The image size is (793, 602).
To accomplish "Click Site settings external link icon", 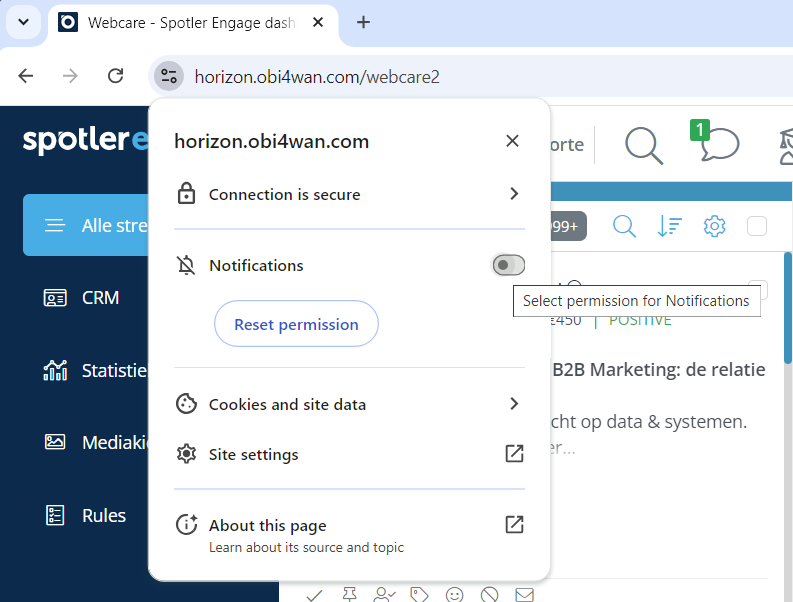I will tap(514, 454).
